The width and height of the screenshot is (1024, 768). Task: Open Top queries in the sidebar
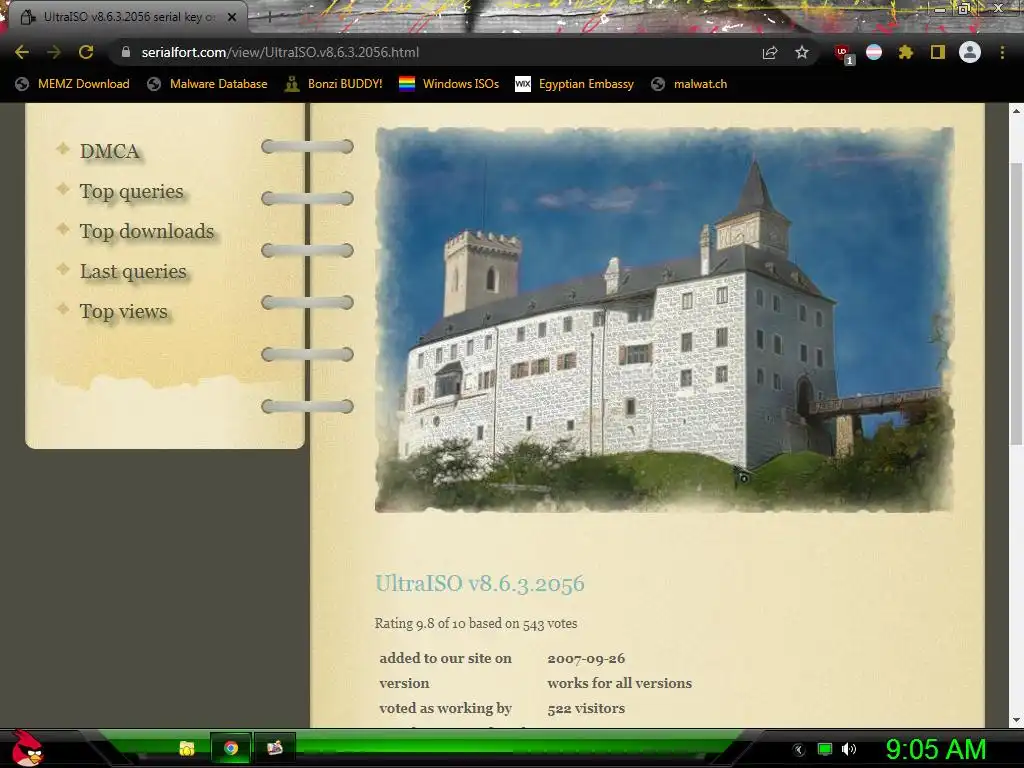(131, 191)
